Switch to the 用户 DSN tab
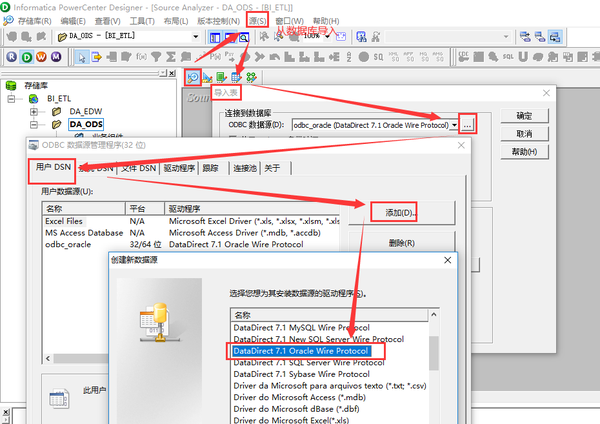 tap(53, 167)
